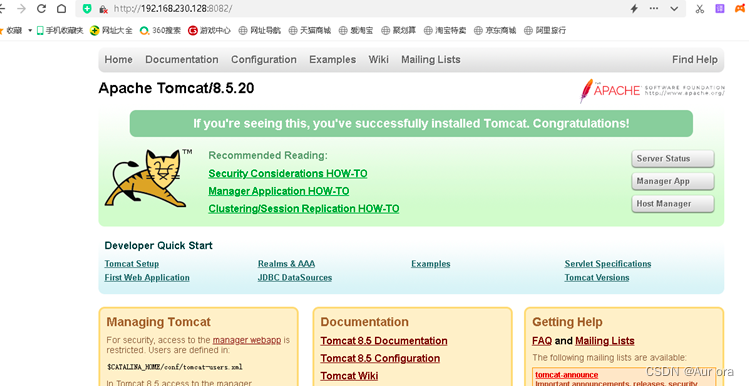Click the browser forward arrow
749x386 pixels.
[x=21, y=9]
